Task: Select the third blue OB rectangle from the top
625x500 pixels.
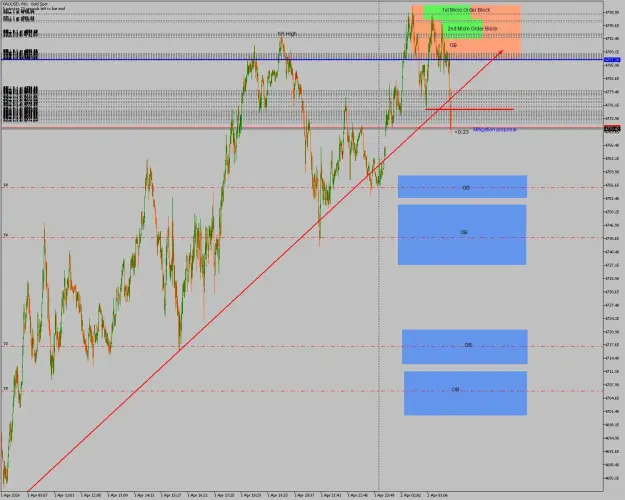Action: click(x=465, y=346)
